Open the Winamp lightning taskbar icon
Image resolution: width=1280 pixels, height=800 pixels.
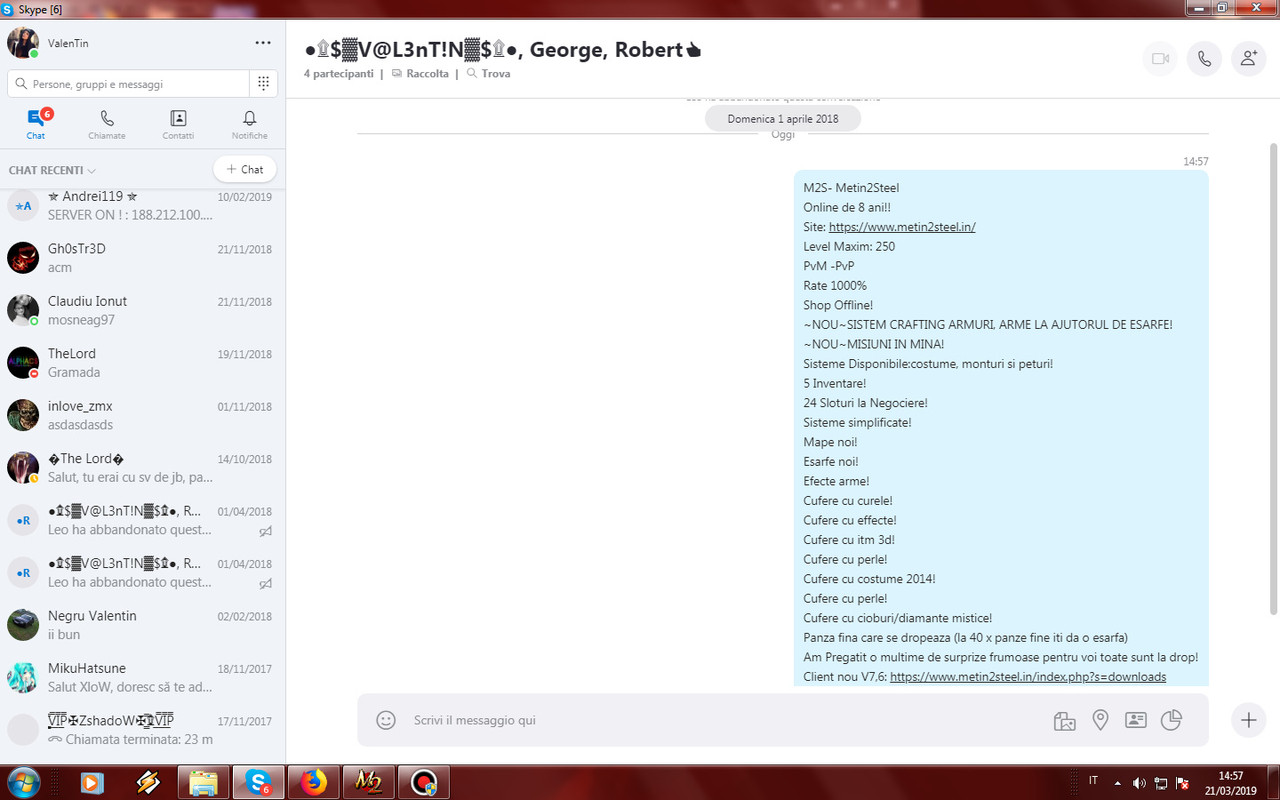click(x=148, y=782)
